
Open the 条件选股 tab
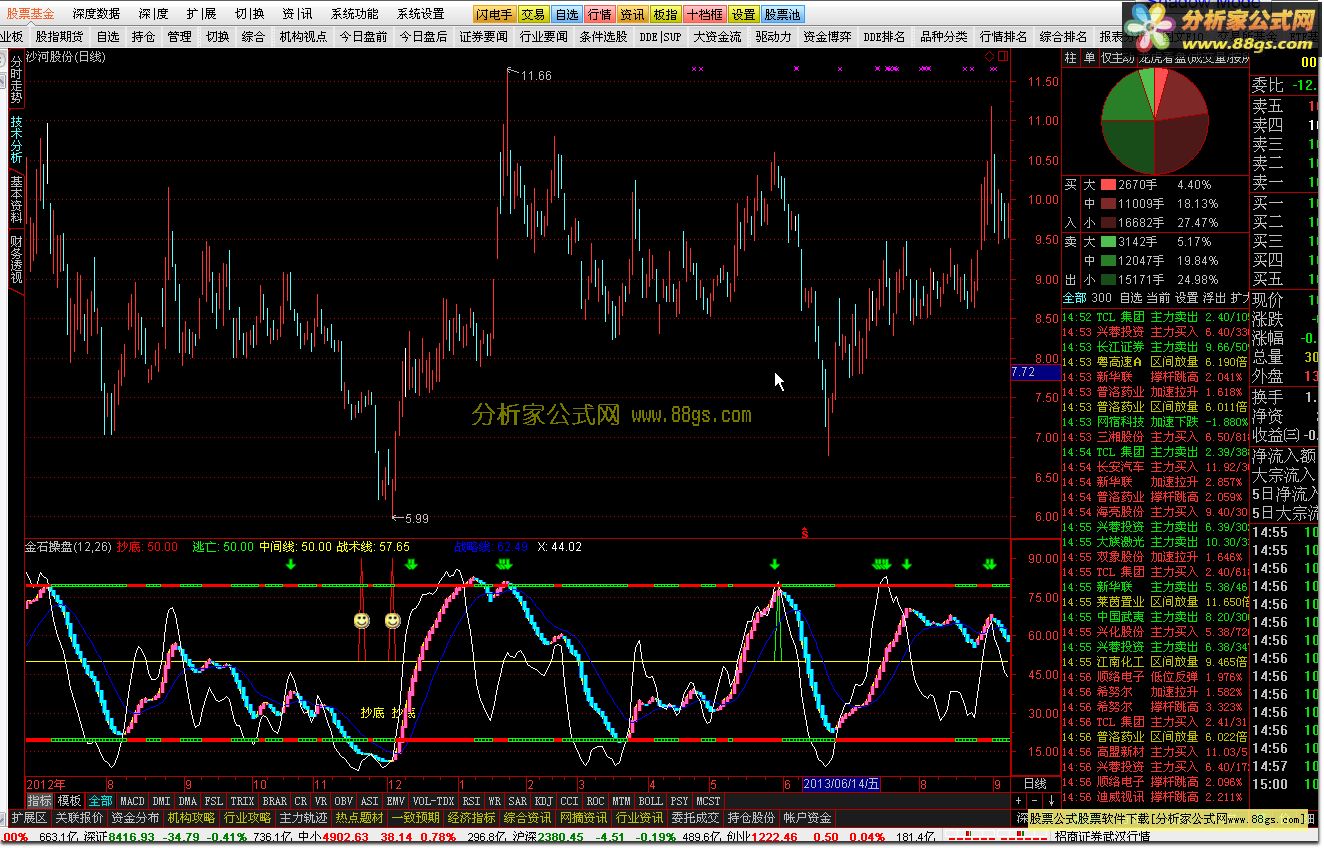(603, 36)
